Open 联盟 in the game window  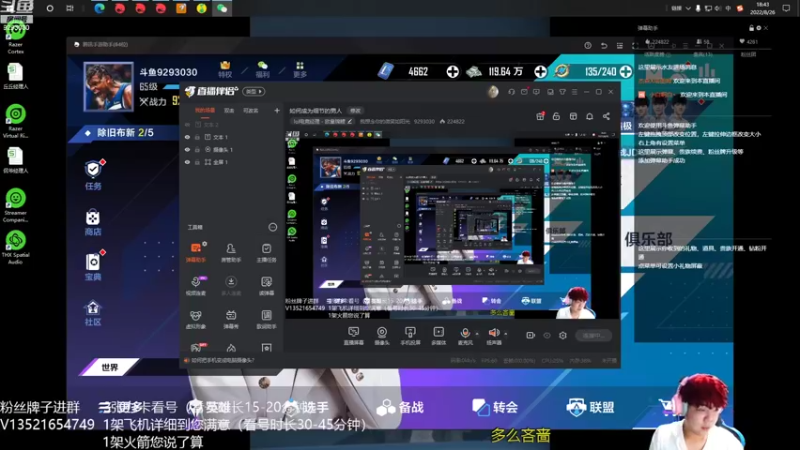click(x=590, y=407)
